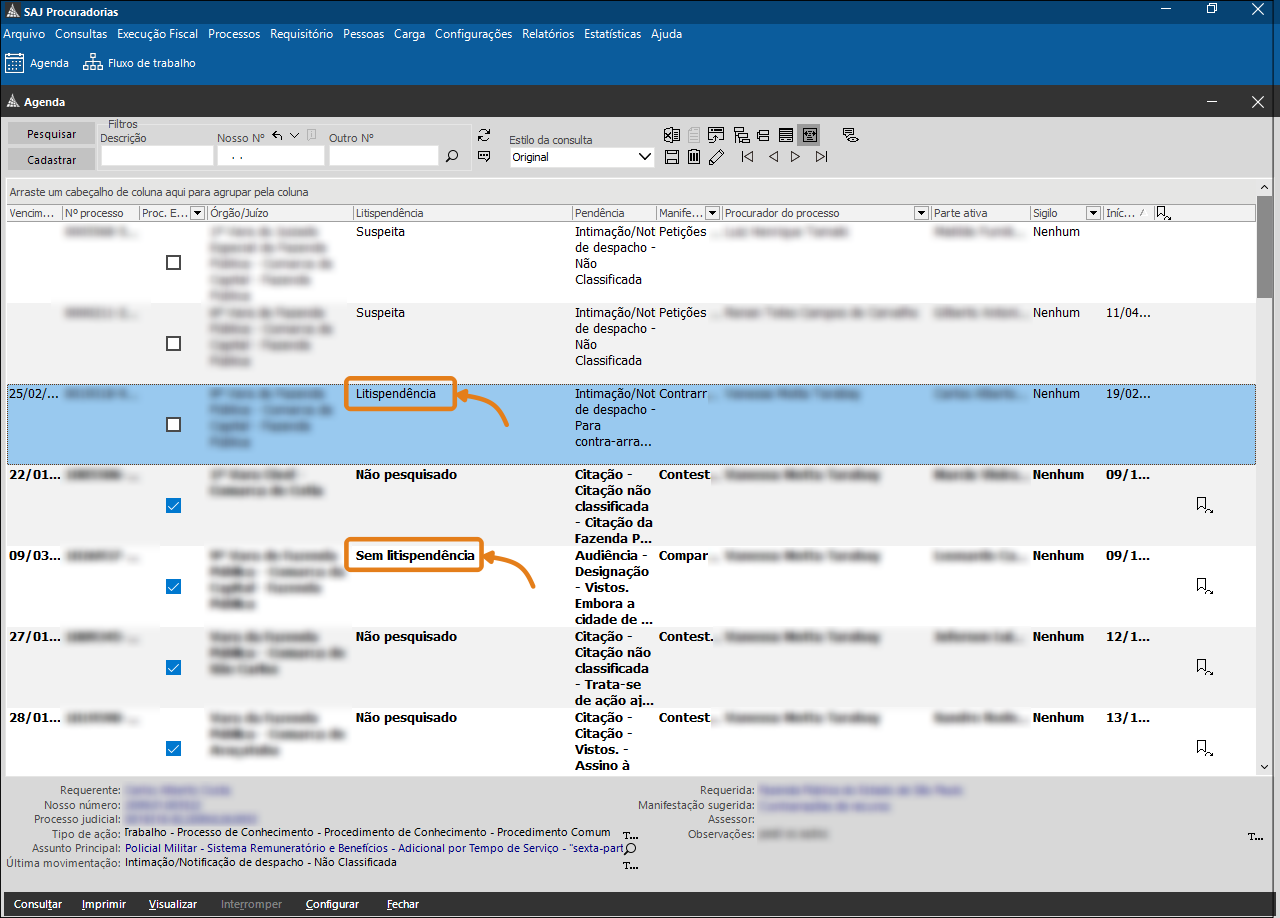This screenshot has width=1280, height=918.
Task: Uncheck the box in the 28/01 row
Action: point(173,748)
